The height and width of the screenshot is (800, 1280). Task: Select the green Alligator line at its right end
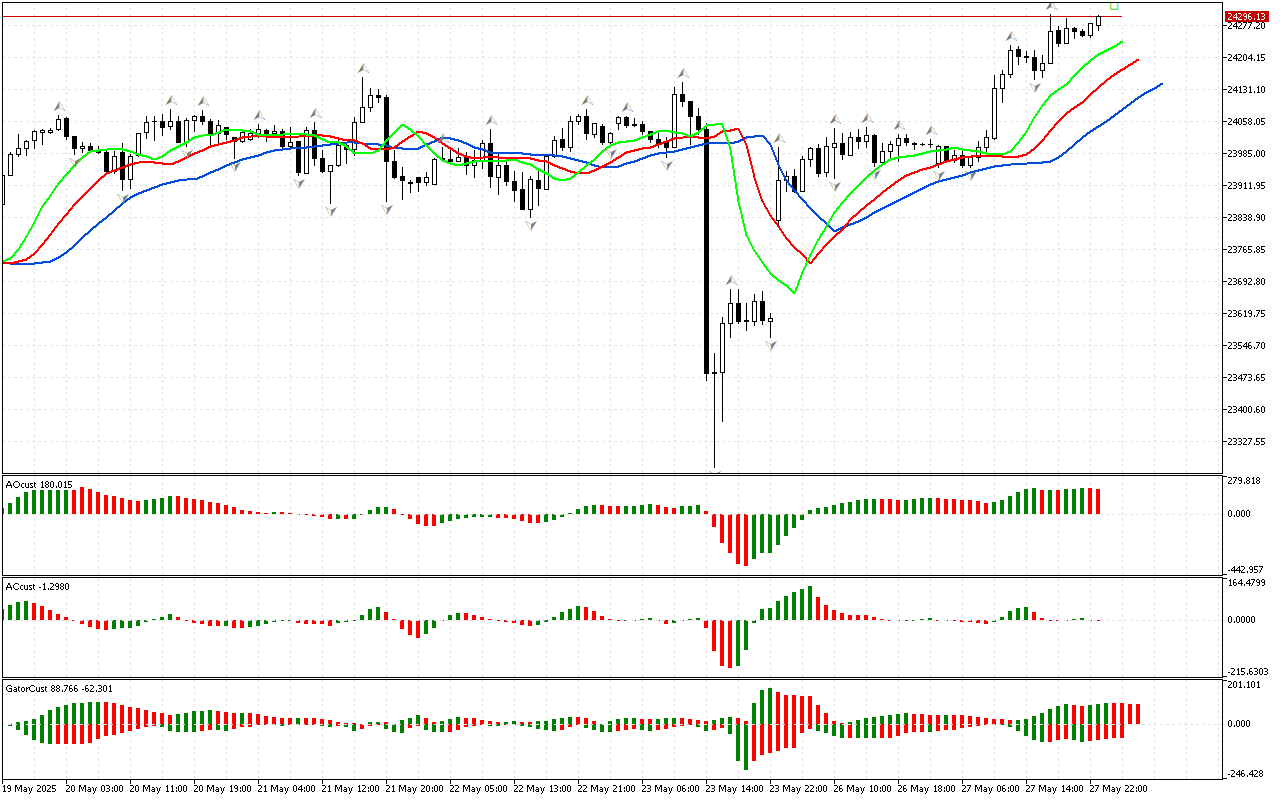pos(1120,43)
